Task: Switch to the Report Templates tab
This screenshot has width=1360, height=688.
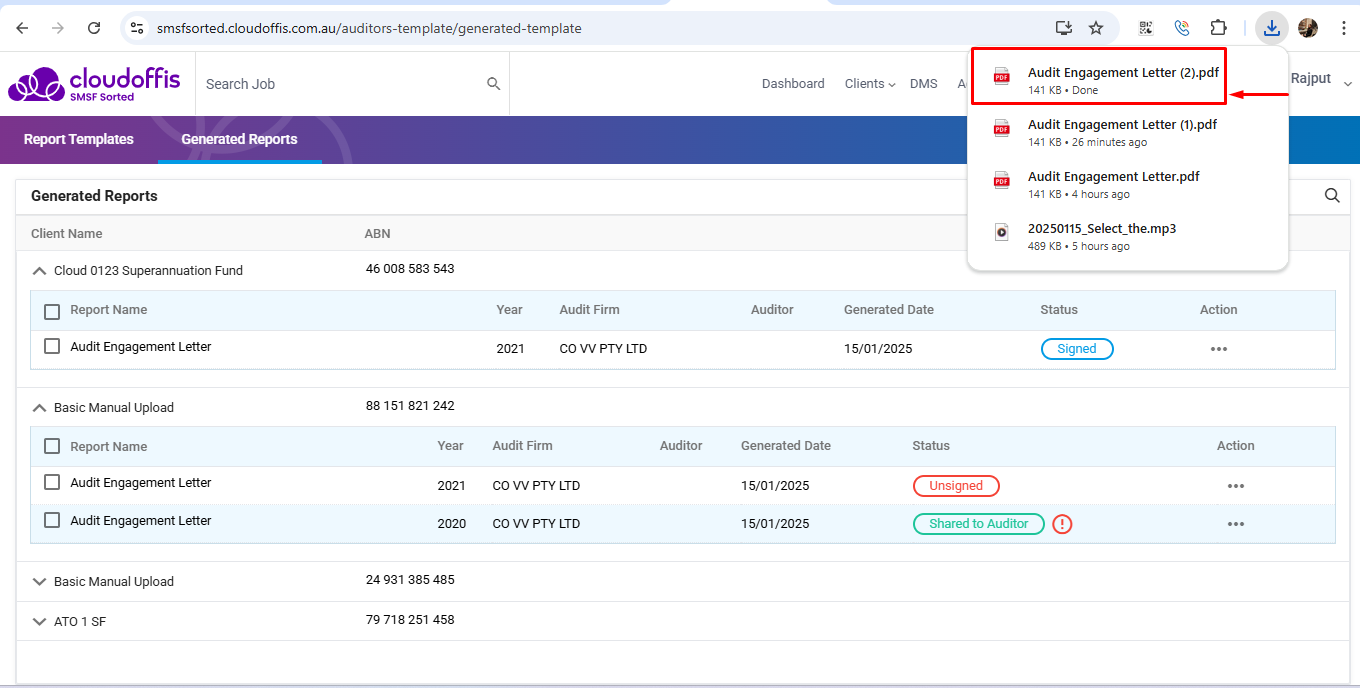Action: (x=79, y=139)
